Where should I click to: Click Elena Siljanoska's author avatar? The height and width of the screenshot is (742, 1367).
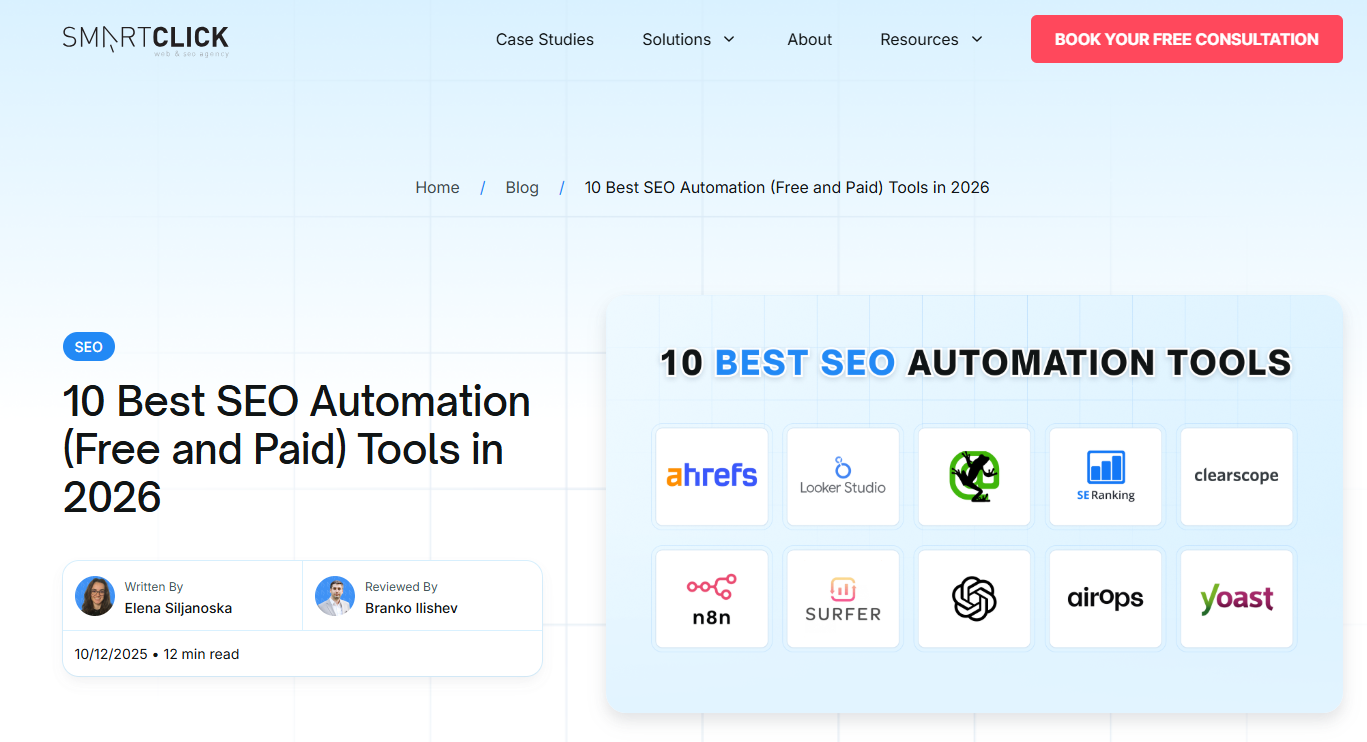click(95, 596)
